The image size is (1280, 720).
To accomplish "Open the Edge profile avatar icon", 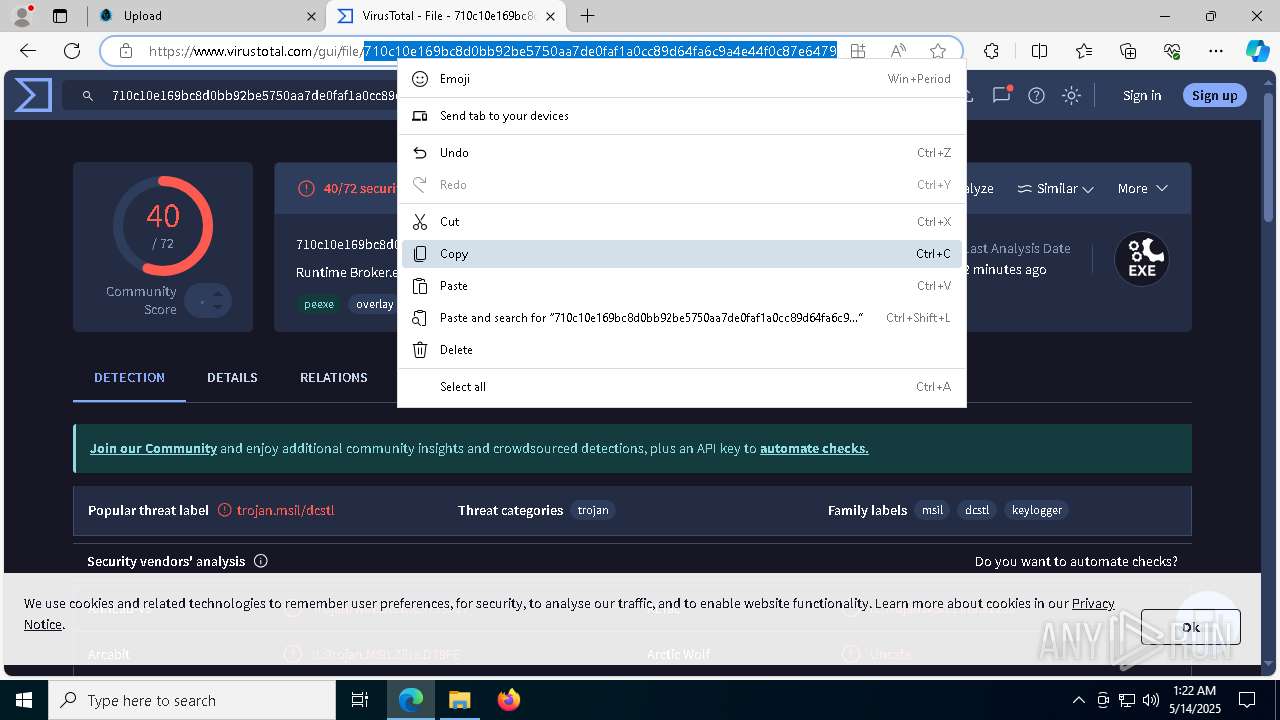I will [22, 16].
